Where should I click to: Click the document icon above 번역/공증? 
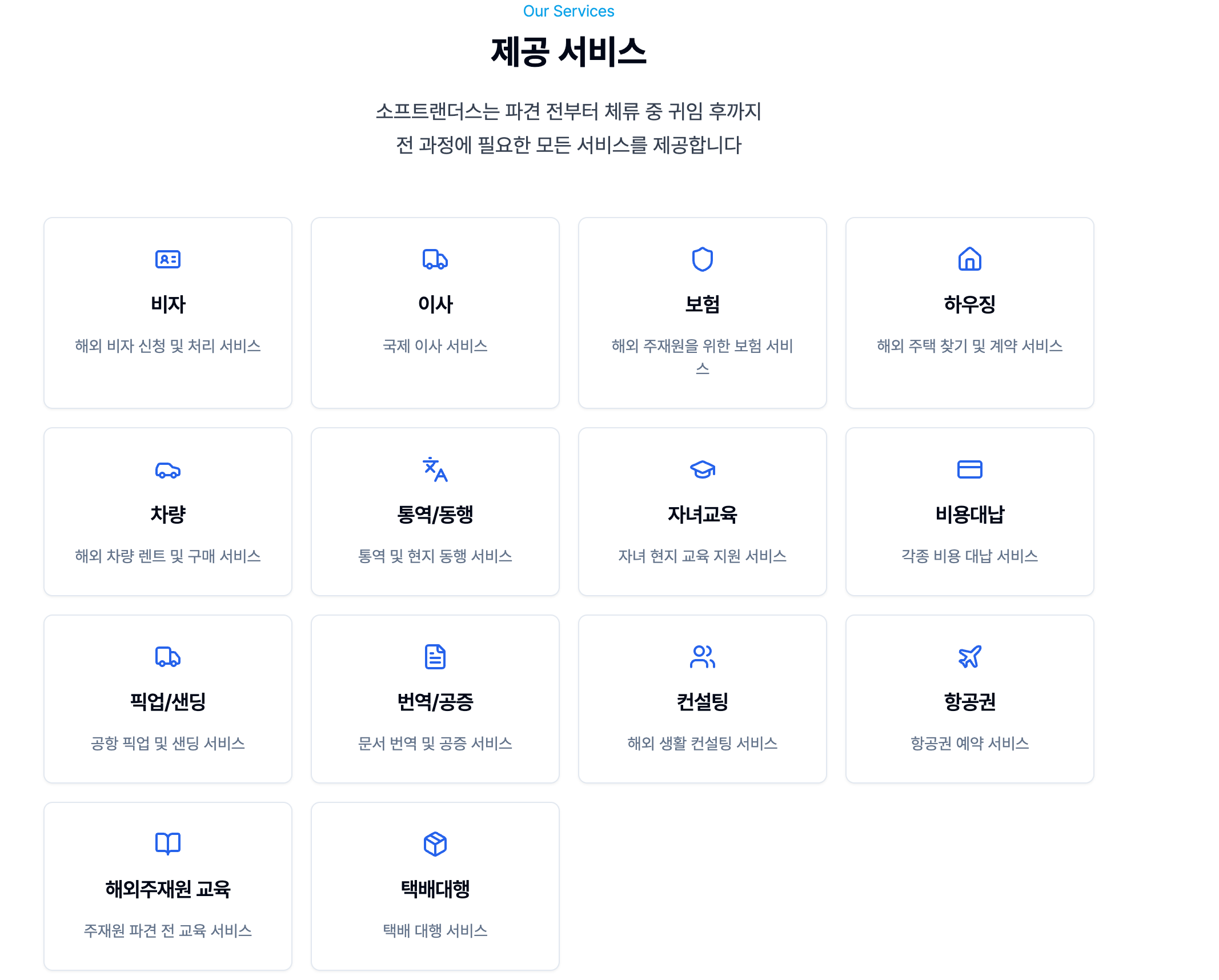pyautogui.click(x=435, y=657)
